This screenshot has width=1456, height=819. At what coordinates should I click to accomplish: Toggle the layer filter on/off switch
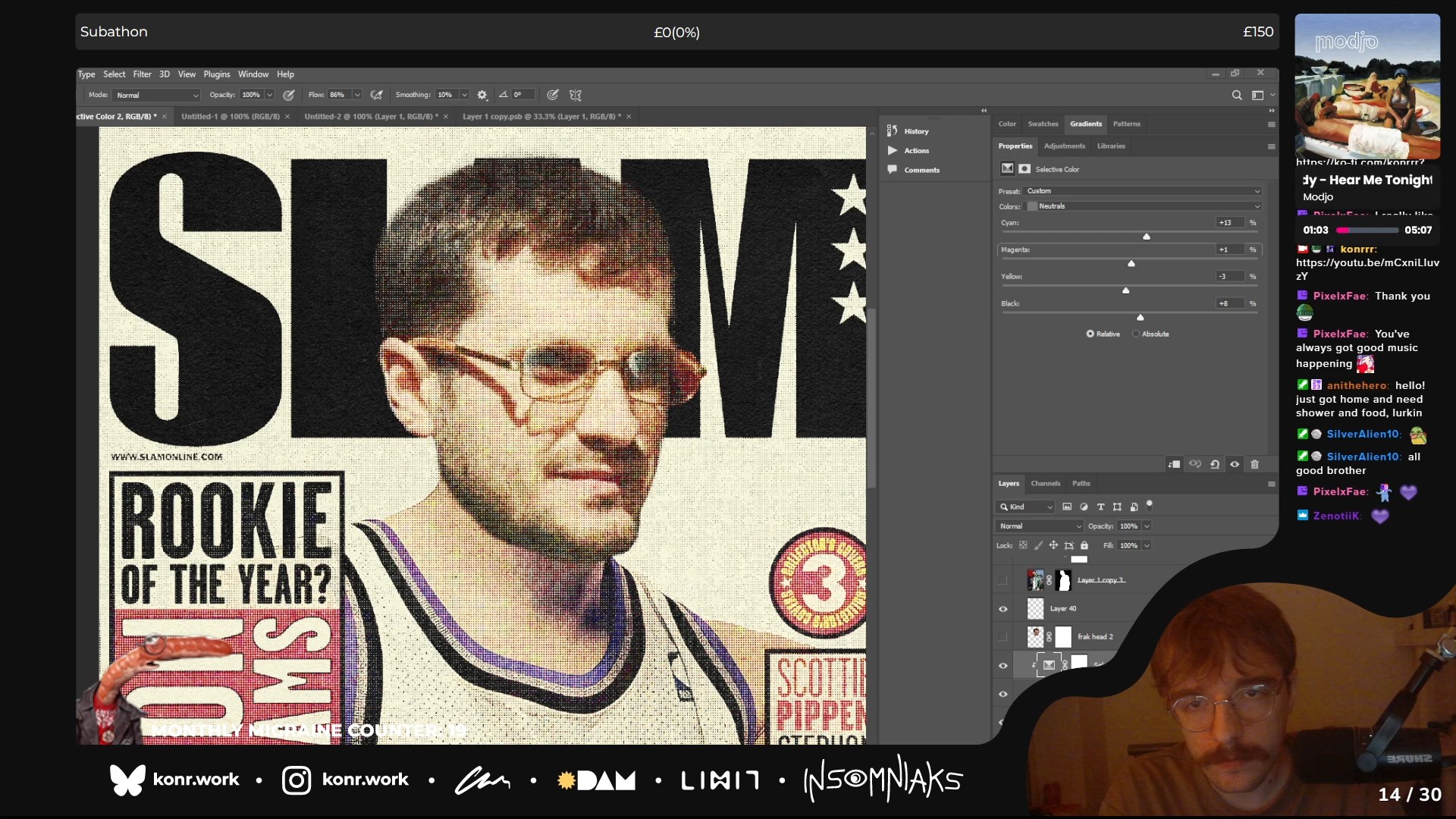pos(1150,504)
